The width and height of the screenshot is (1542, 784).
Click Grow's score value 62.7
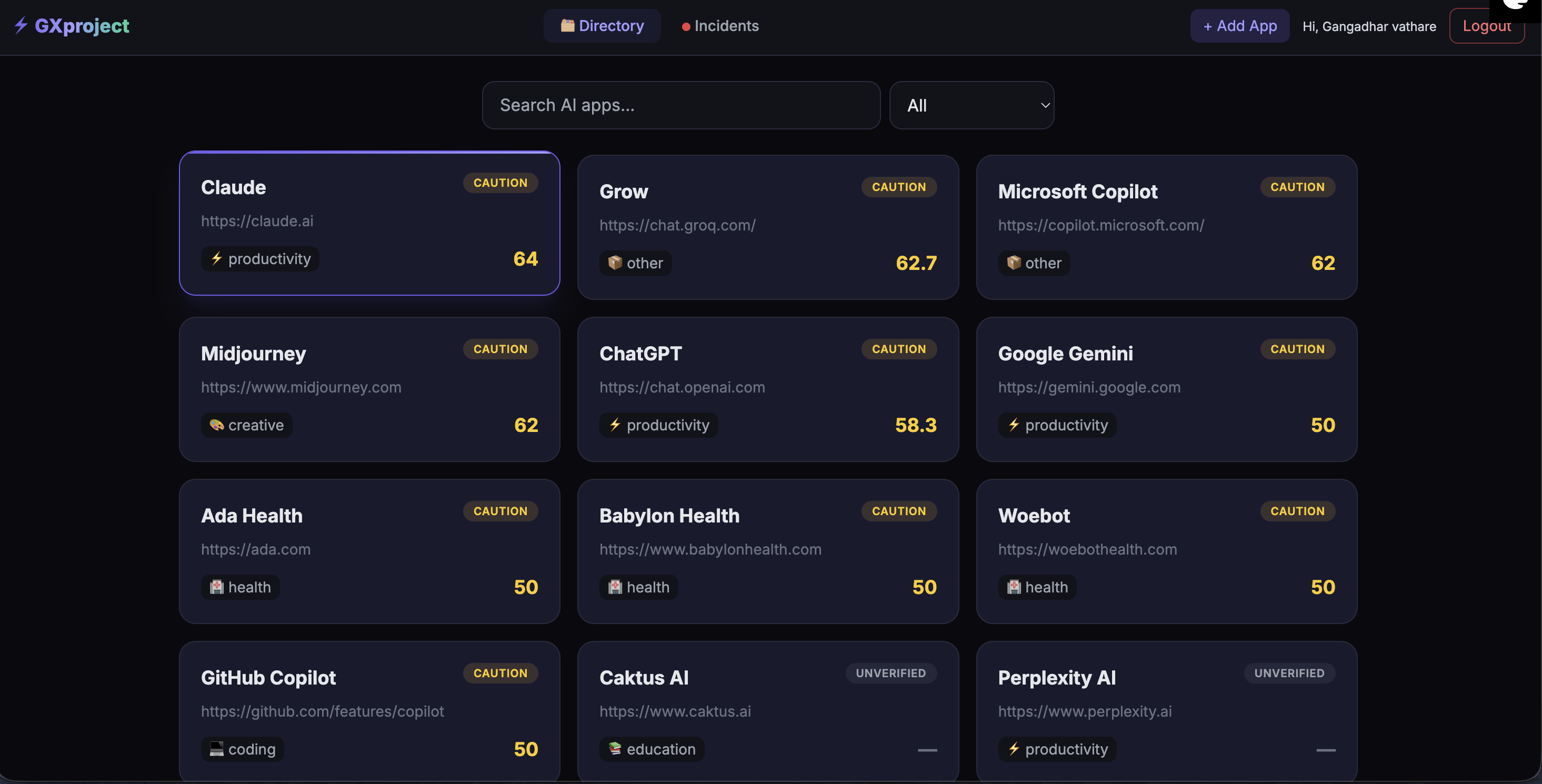tap(916, 263)
